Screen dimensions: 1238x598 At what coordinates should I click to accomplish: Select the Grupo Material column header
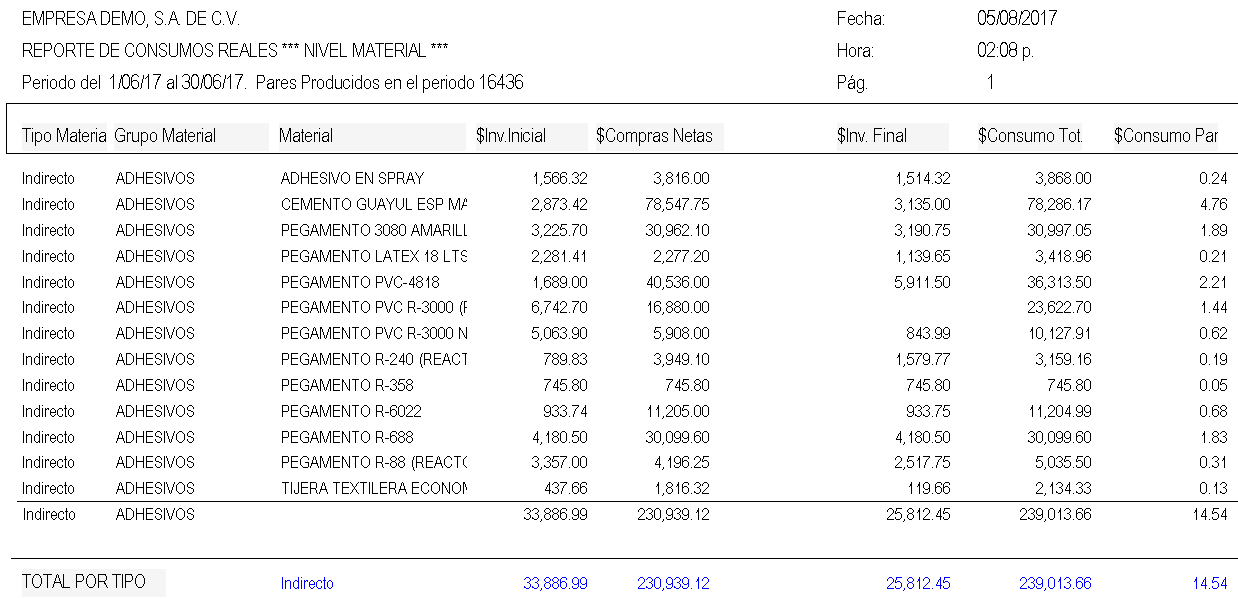click(165, 136)
